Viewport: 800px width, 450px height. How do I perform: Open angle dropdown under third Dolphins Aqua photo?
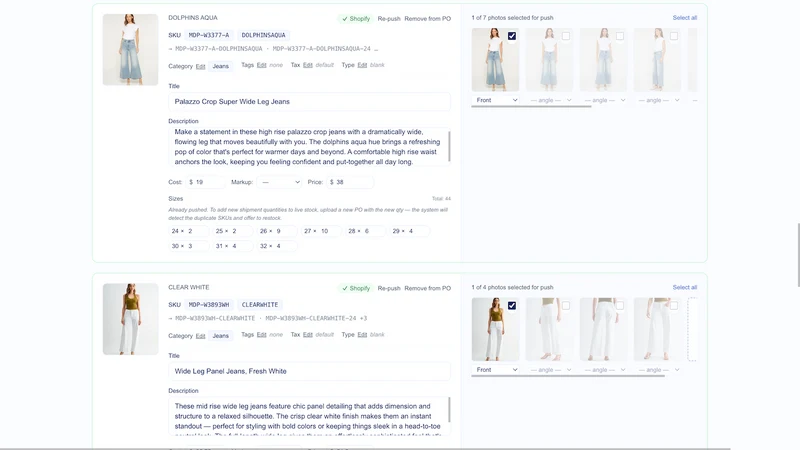604,100
